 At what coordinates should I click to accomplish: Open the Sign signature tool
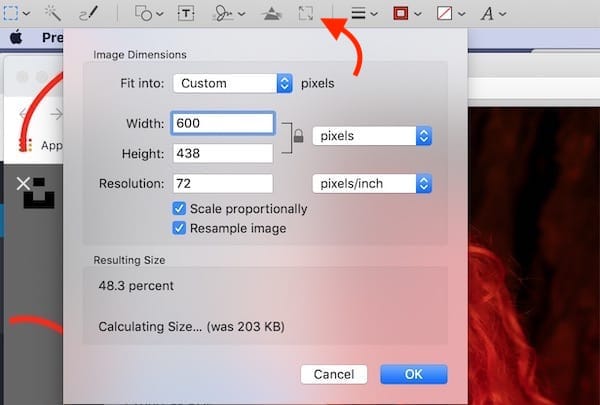(225, 13)
